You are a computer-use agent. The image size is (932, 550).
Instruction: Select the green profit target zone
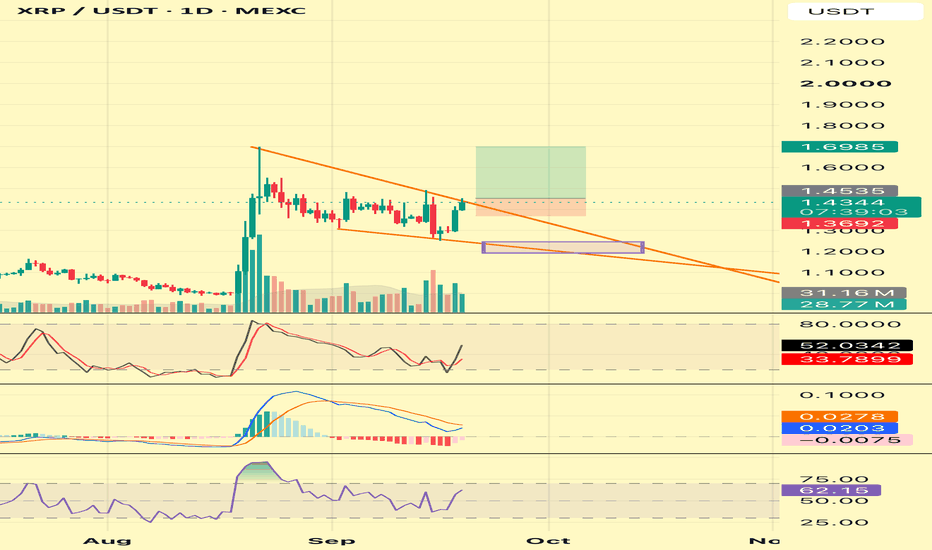click(x=531, y=172)
